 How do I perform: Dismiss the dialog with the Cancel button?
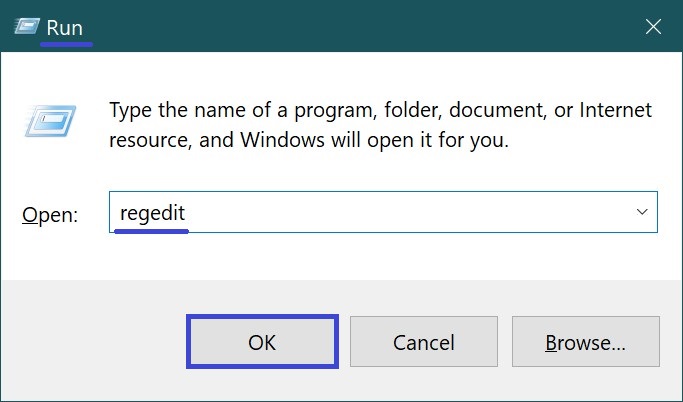424,341
